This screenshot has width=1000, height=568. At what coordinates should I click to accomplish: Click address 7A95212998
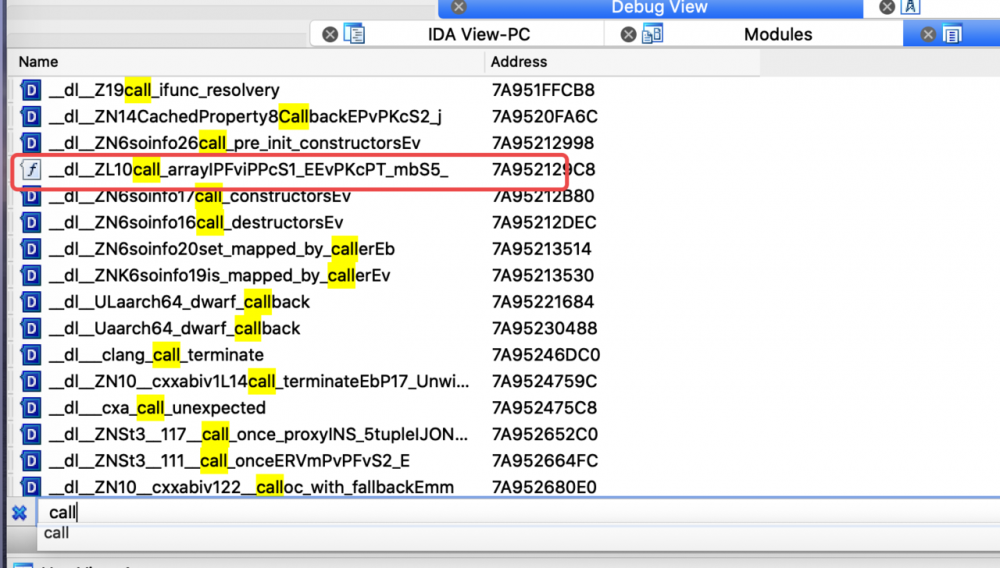click(543, 143)
